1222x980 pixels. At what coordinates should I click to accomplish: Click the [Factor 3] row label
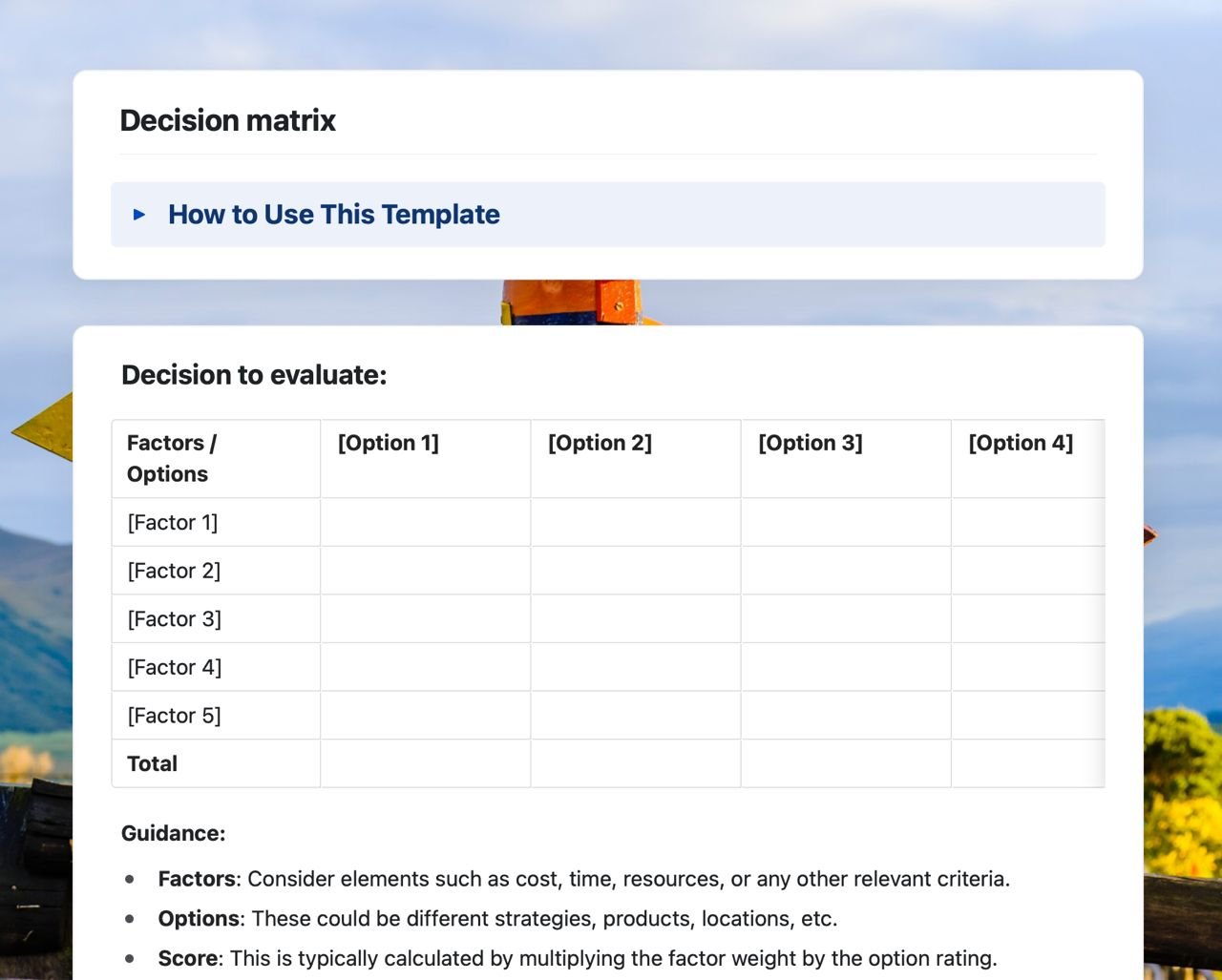point(173,618)
